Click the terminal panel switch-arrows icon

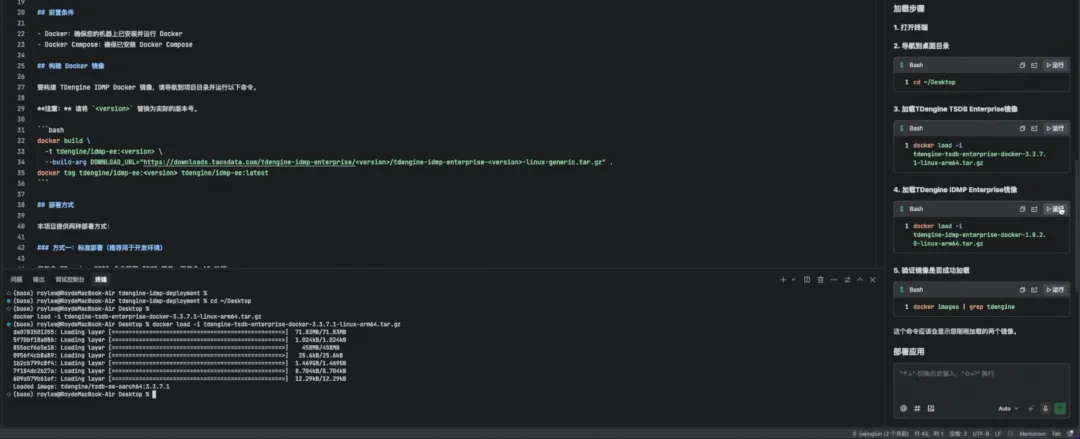tap(847, 280)
